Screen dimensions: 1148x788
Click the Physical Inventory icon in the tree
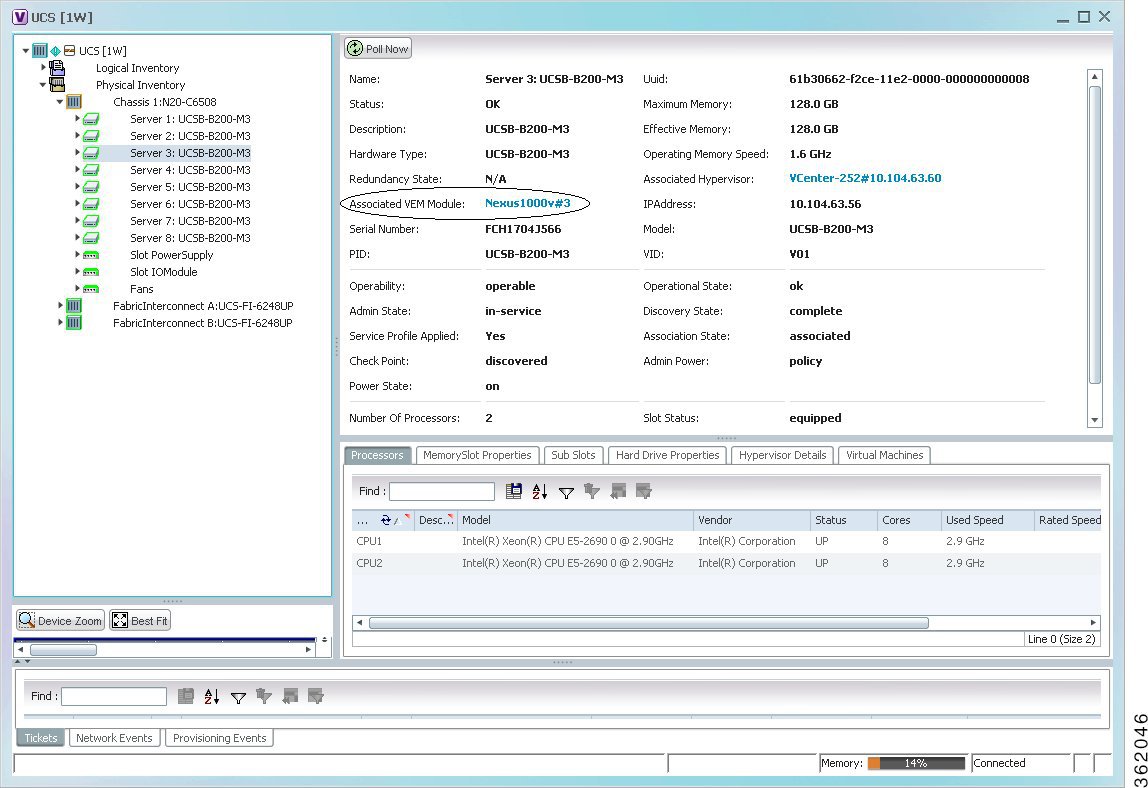point(57,85)
